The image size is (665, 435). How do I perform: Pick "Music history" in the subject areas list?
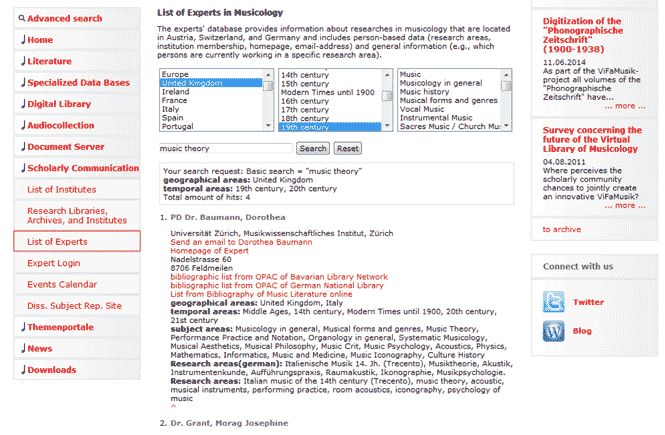(425, 92)
